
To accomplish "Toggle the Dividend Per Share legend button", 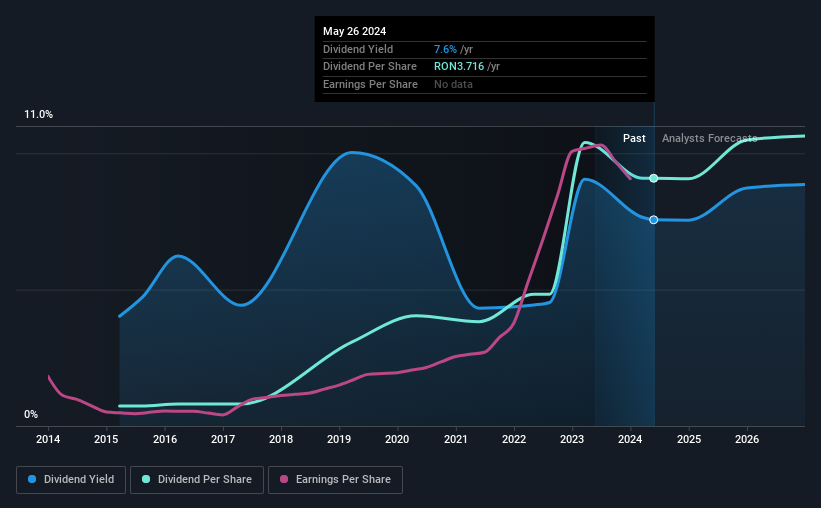I will pyautogui.click(x=197, y=480).
